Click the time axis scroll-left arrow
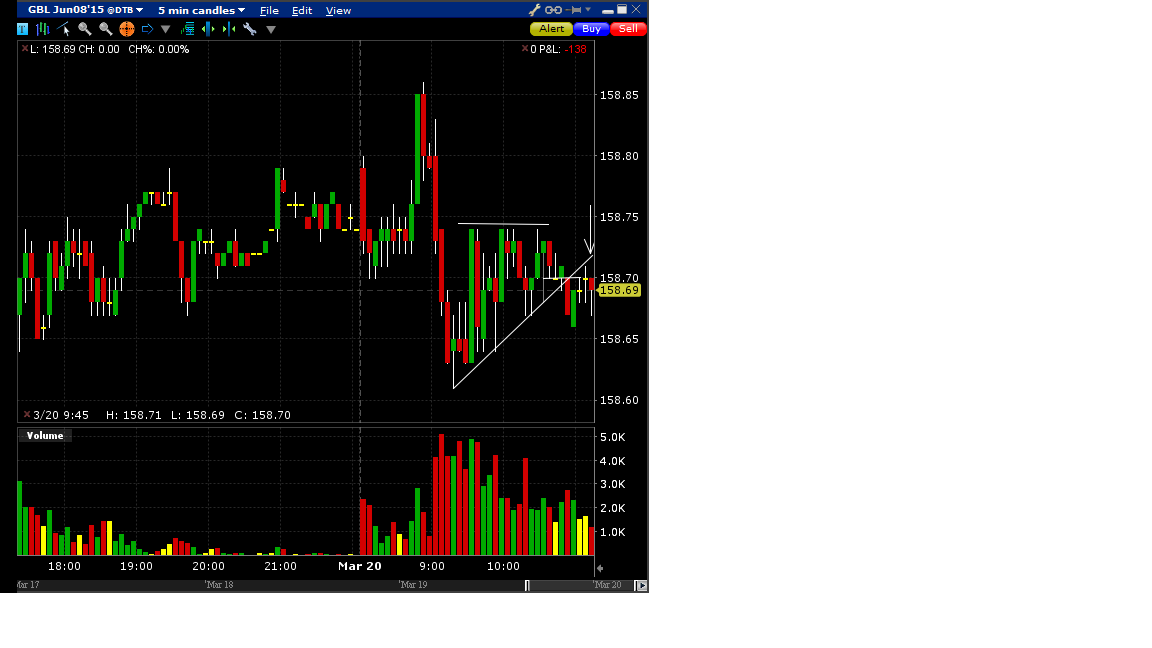Viewport: 1152px width, 648px height. [x=600, y=568]
